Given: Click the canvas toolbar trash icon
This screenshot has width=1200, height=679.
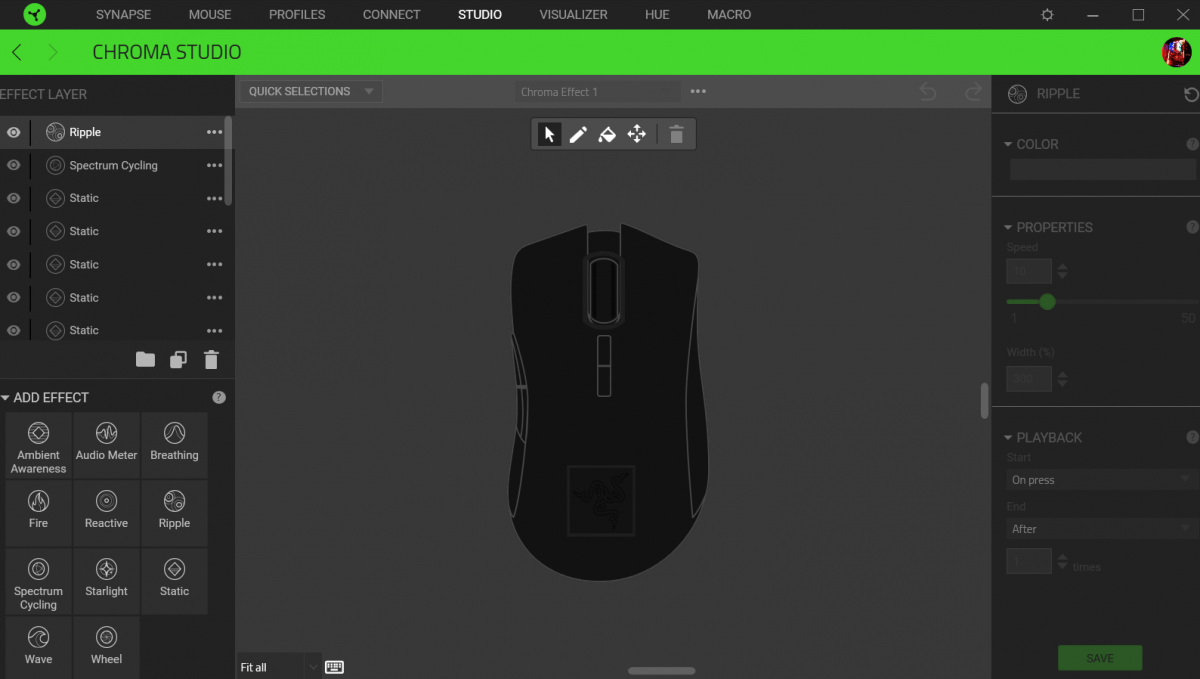Looking at the screenshot, I should pyautogui.click(x=677, y=134).
